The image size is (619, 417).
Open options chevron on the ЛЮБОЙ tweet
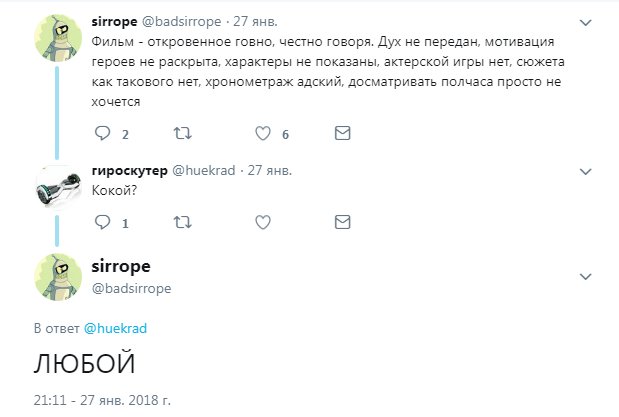click(x=585, y=273)
